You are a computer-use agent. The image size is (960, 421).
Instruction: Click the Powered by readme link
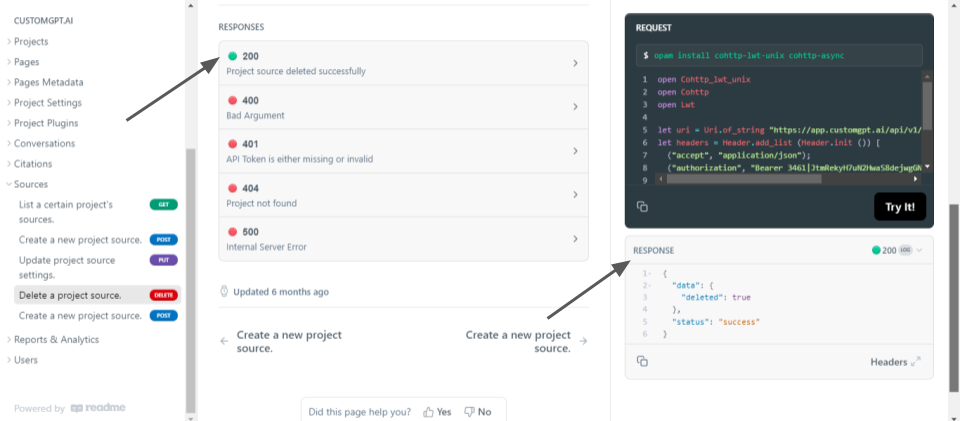tap(70, 408)
